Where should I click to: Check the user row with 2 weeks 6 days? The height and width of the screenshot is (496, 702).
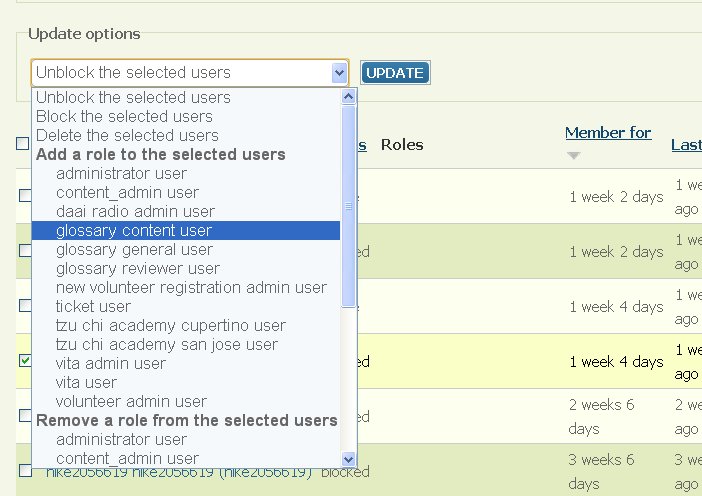pos(25,415)
